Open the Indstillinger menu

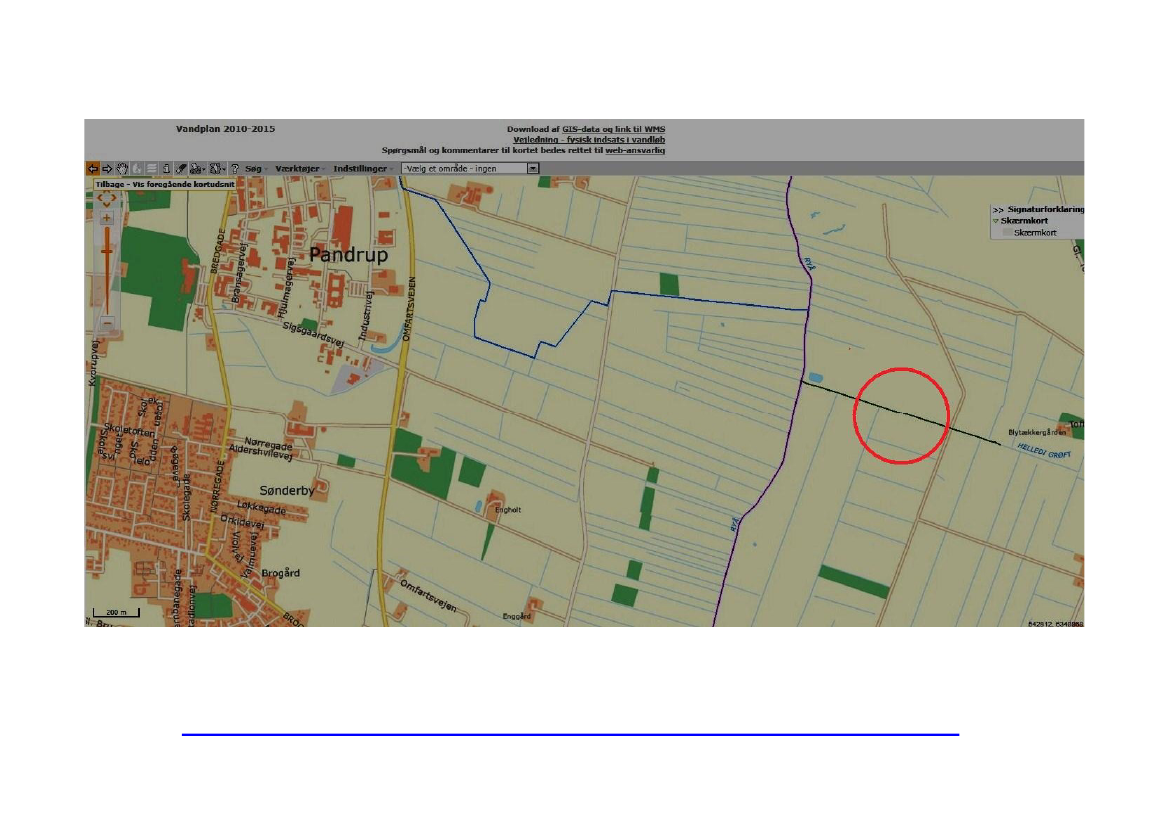coord(362,169)
